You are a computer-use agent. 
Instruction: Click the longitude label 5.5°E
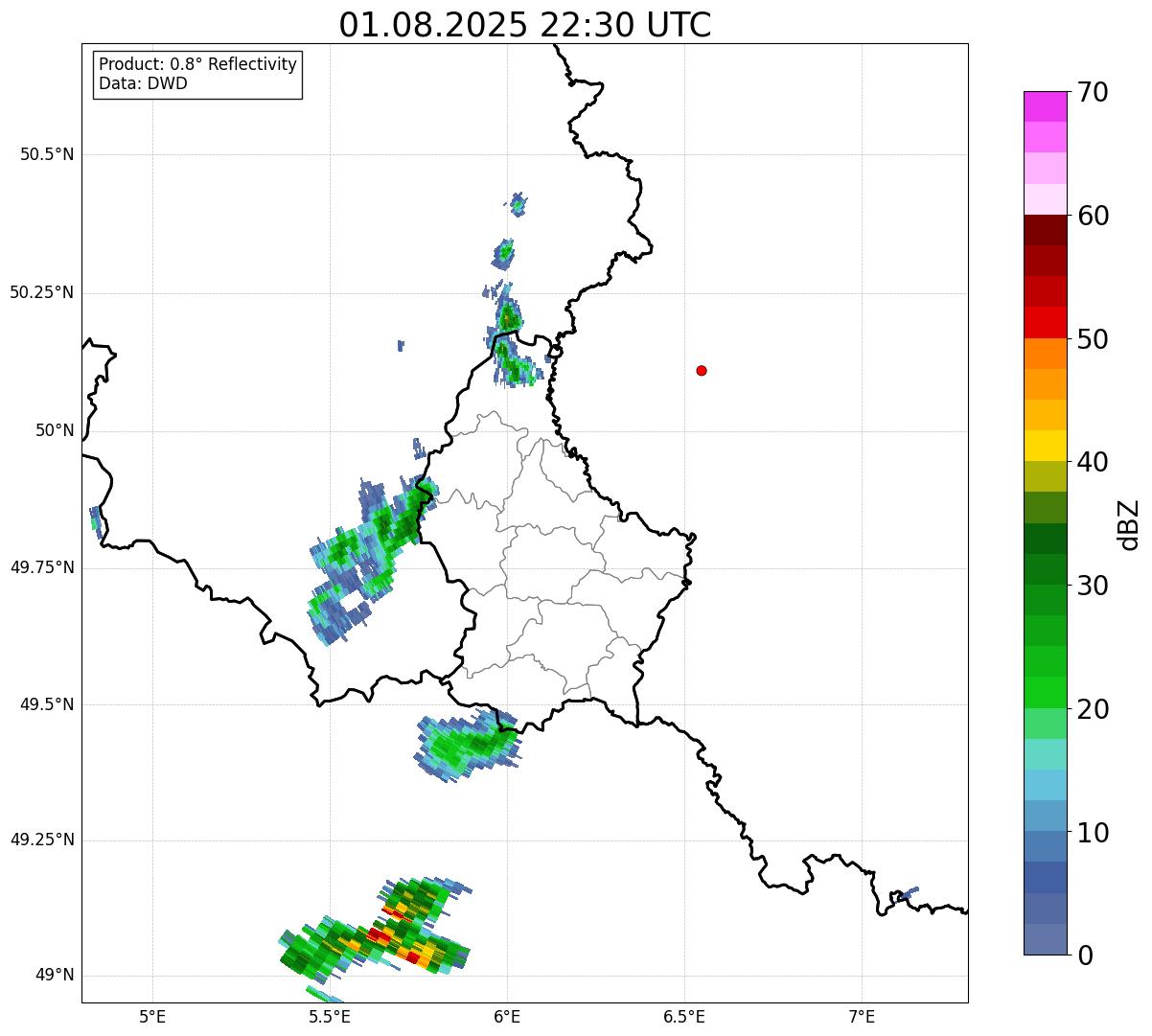pyautogui.click(x=330, y=1016)
